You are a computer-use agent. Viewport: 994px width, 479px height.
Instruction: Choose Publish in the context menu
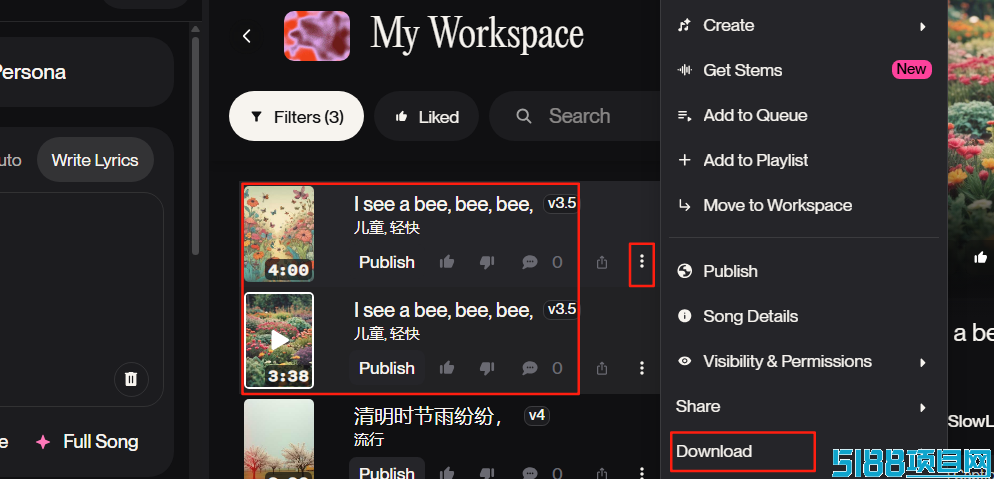(x=804, y=271)
